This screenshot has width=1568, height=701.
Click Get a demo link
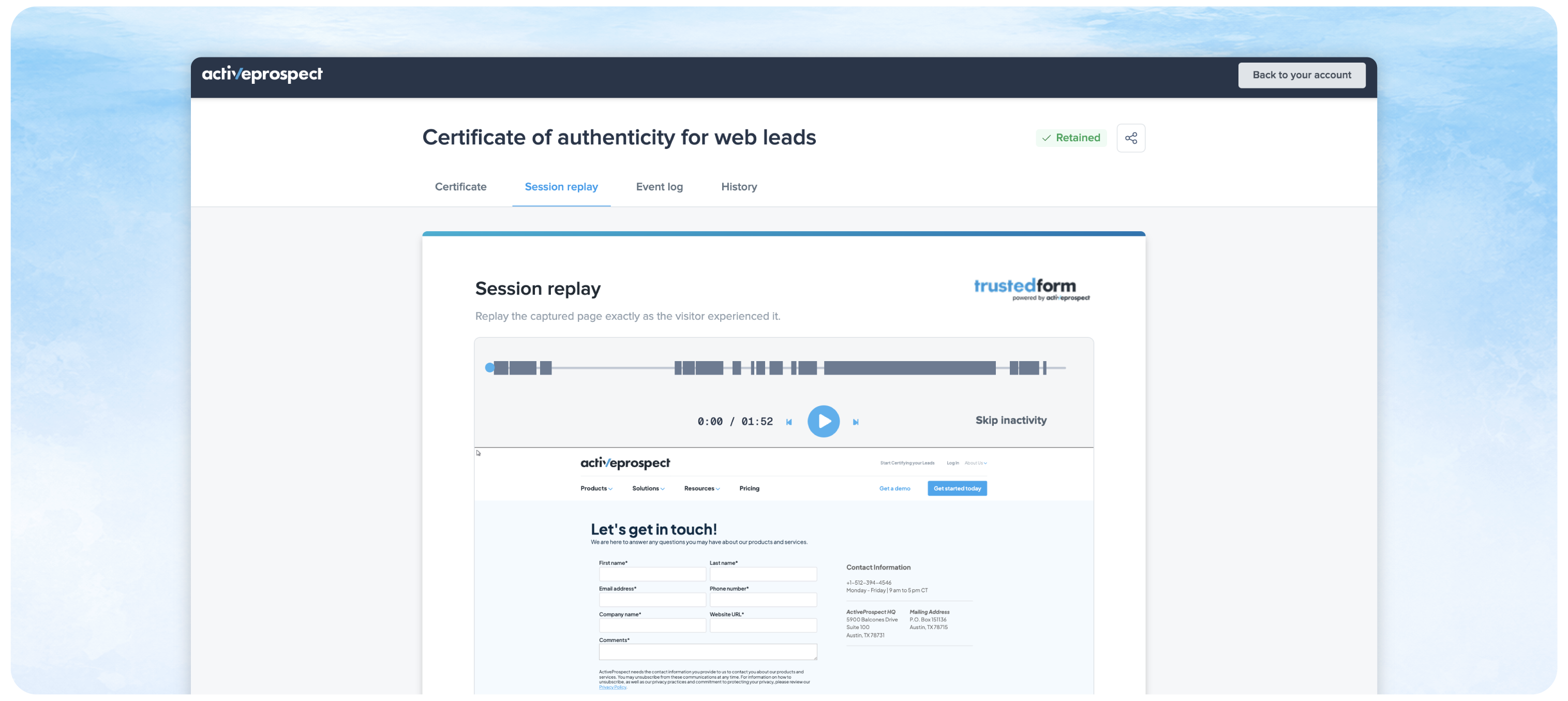pos(894,488)
